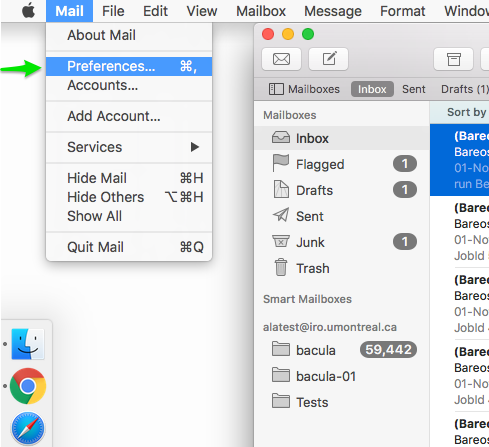Viewport: 489px width, 447px height.
Task: Choose Accounts… from the Mail menu
Action: click(x=129, y=85)
